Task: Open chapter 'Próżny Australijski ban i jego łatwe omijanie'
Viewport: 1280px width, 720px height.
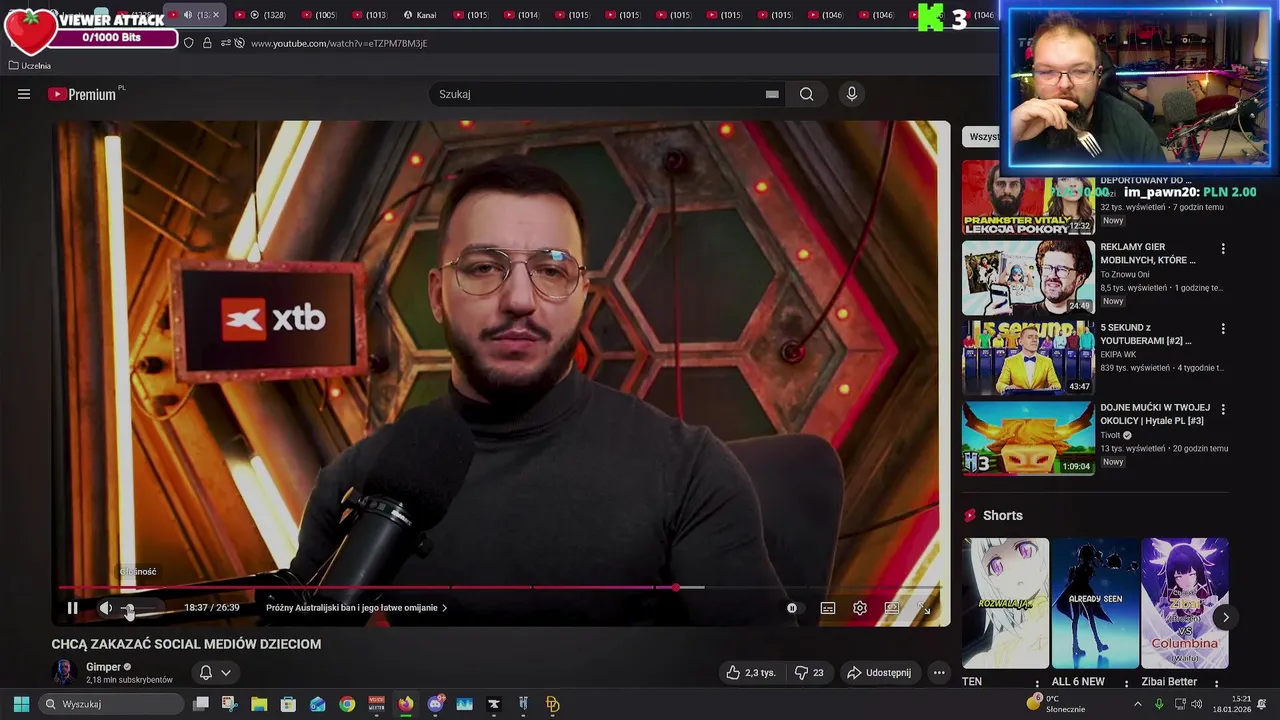Action: (357, 608)
